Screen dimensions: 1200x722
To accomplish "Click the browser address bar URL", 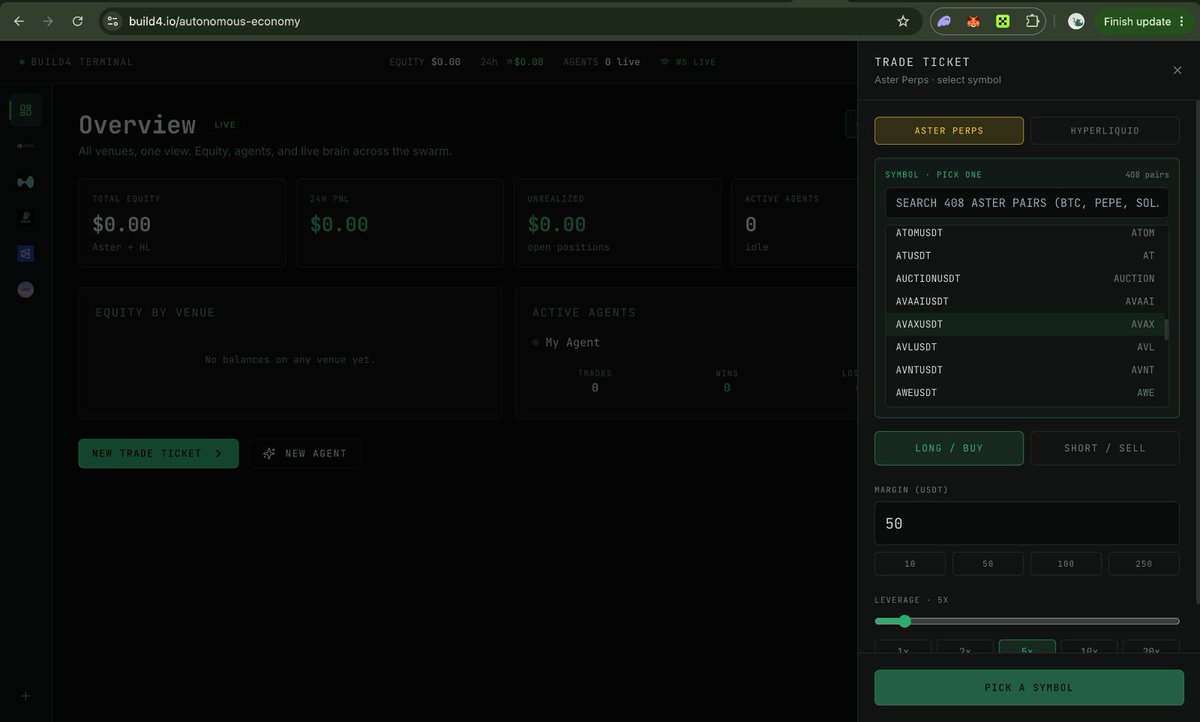I will 214,21.
